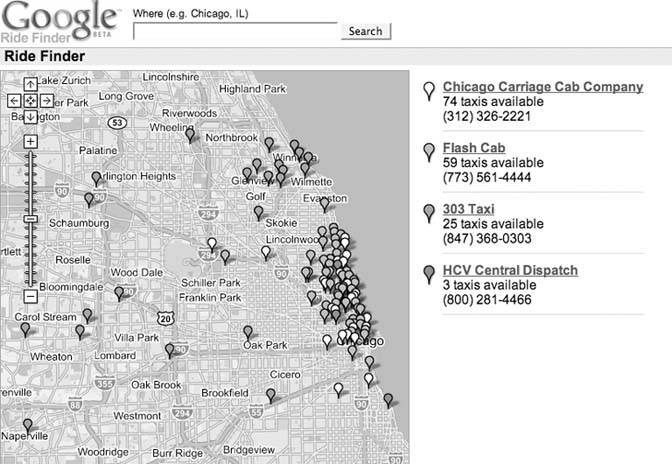Image resolution: width=672 pixels, height=464 pixels.
Task: Click the Cicero map label
Action: (x=285, y=374)
